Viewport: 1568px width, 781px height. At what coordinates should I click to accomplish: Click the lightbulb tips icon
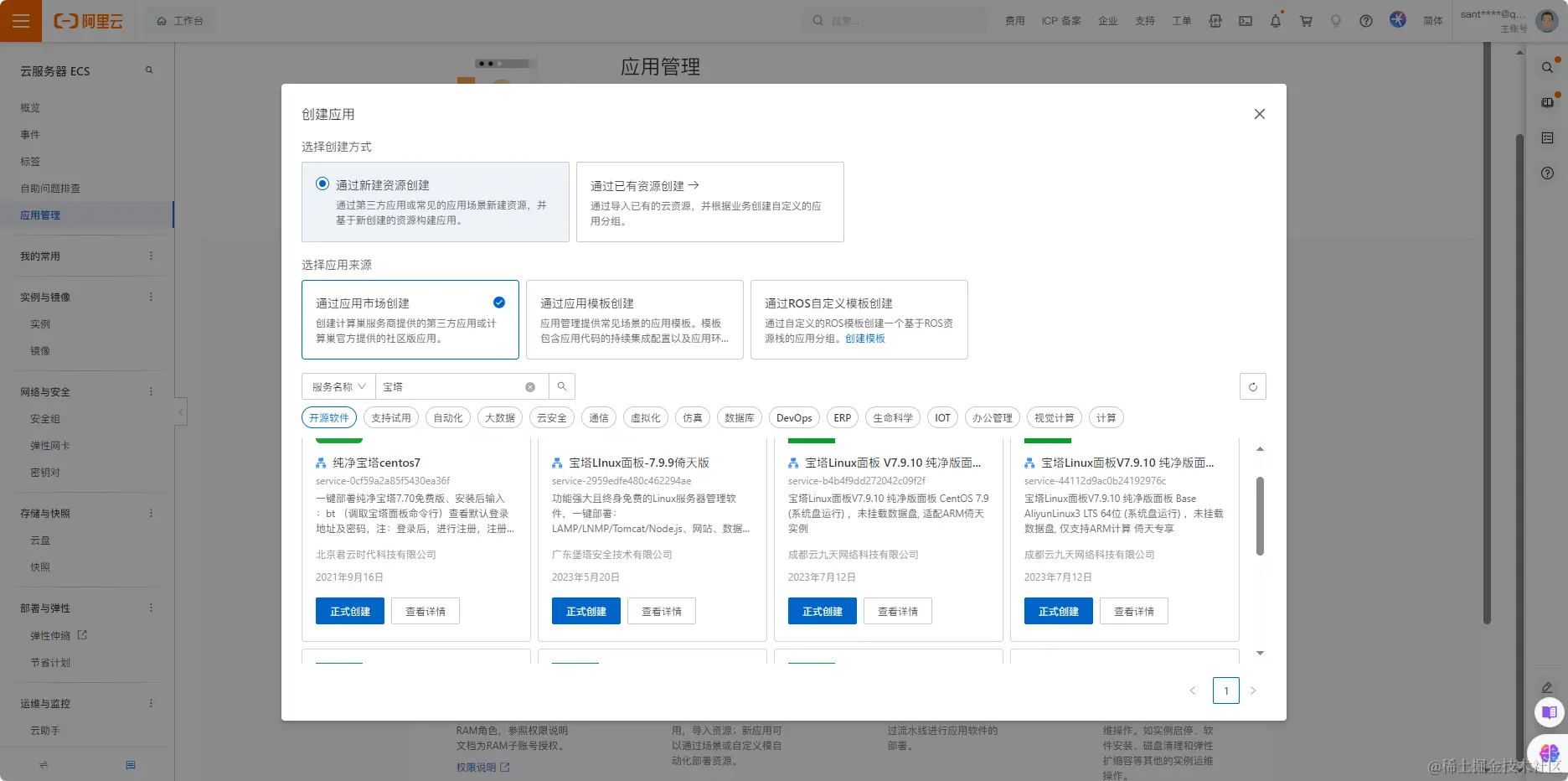1336,21
